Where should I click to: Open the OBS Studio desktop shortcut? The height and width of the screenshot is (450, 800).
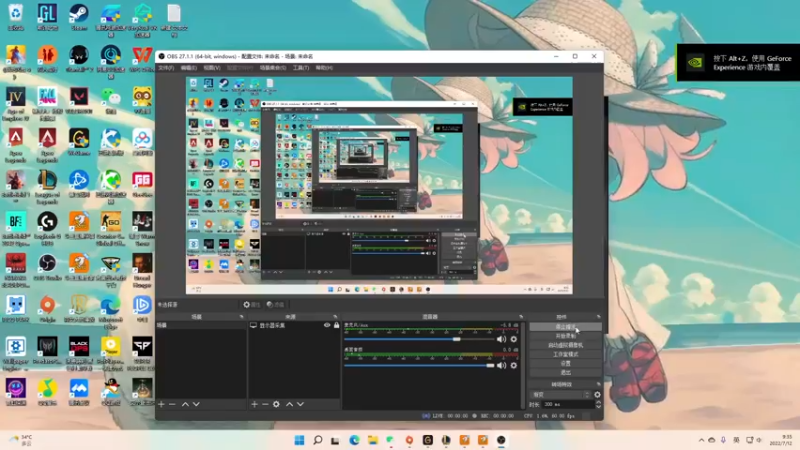[47, 268]
